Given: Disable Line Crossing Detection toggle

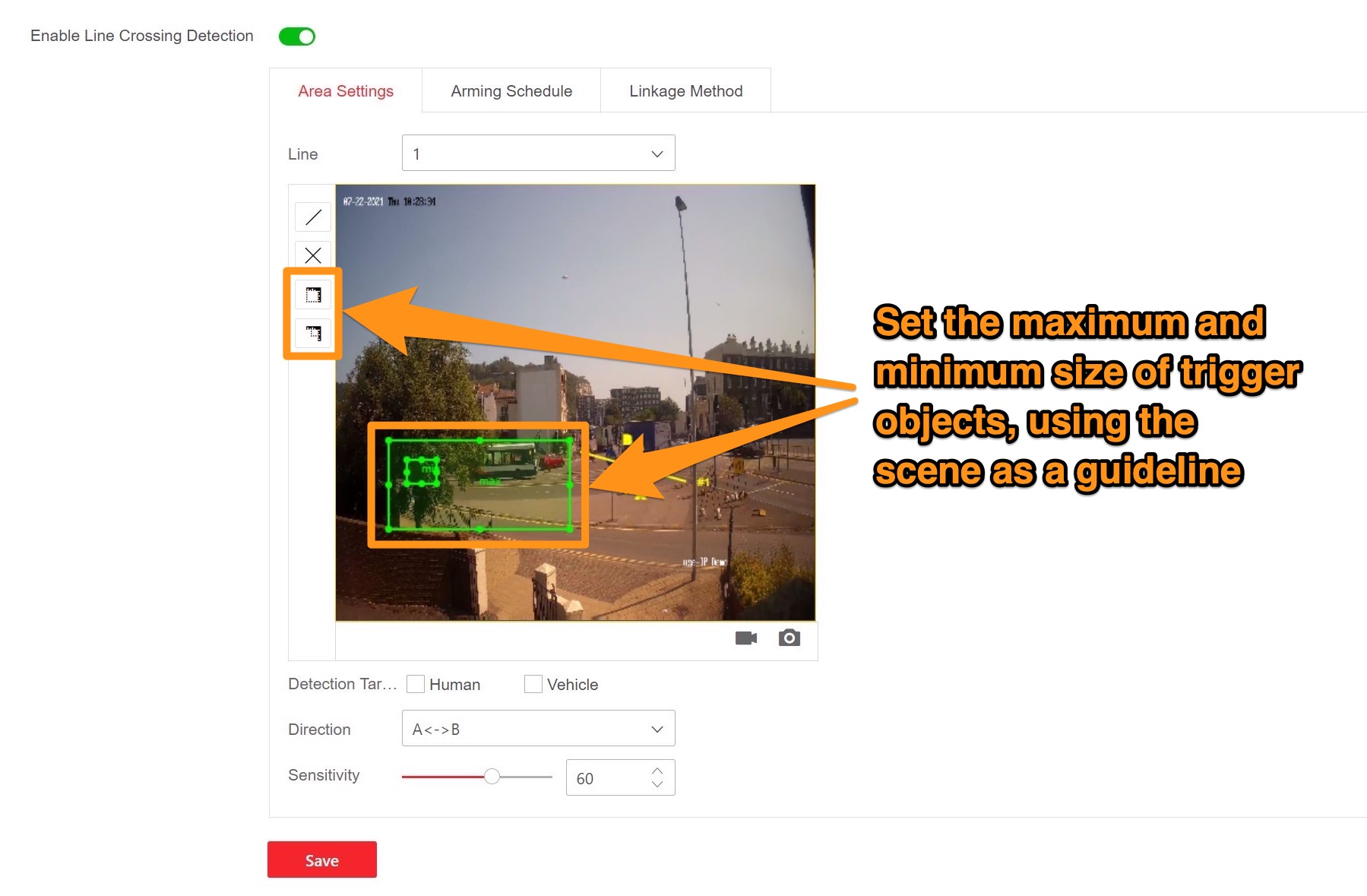Looking at the screenshot, I should tap(297, 36).
